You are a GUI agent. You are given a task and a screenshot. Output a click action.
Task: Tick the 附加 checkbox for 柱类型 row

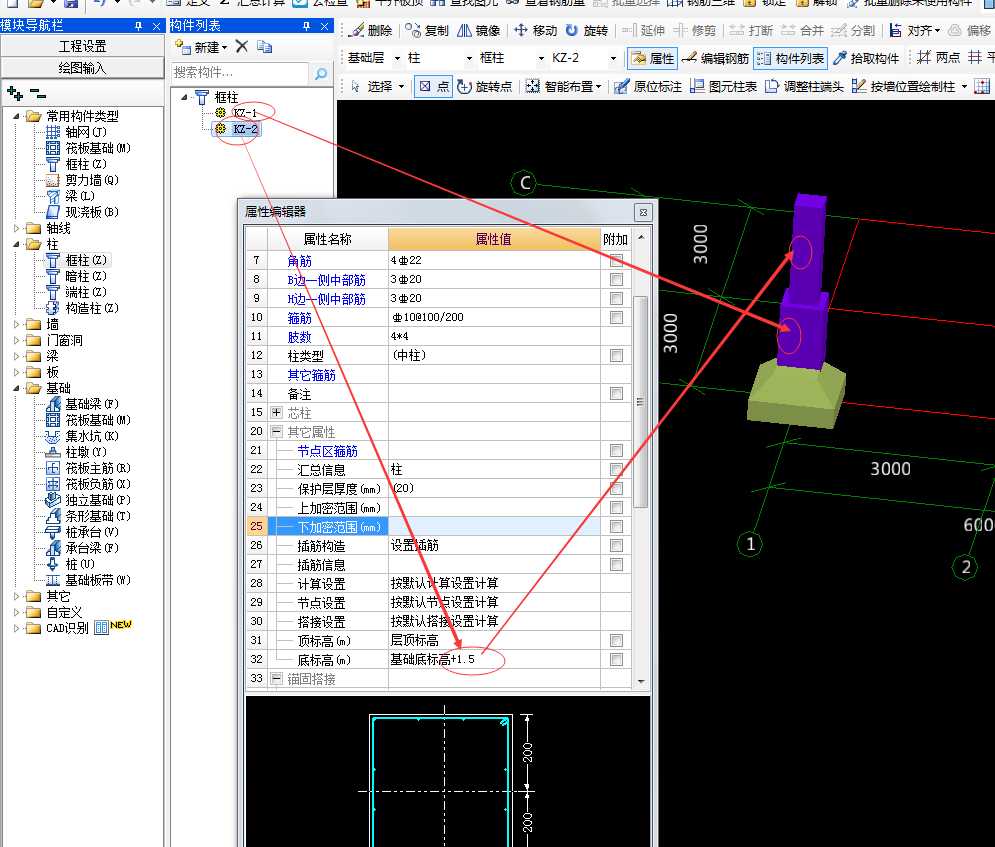click(x=616, y=355)
